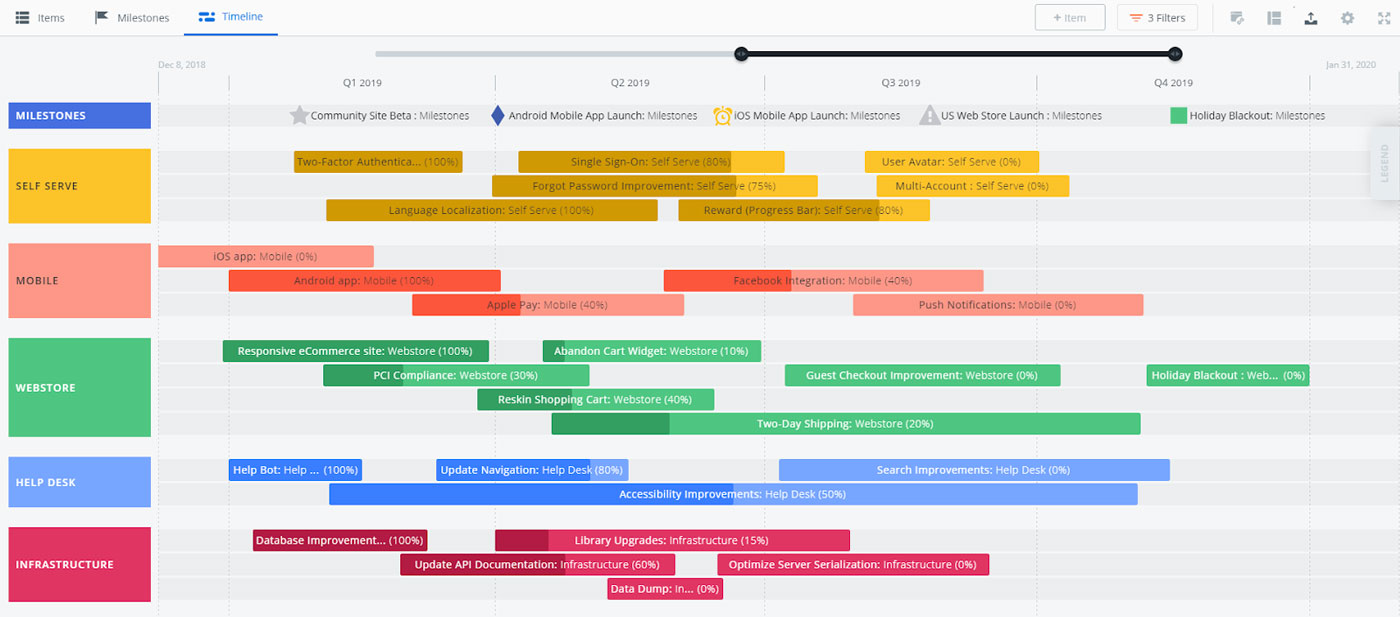Viewport: 1400px width, 617px height.
Task: Click the Holiday Blackout green square milestone
Action: pos(1178,115)
